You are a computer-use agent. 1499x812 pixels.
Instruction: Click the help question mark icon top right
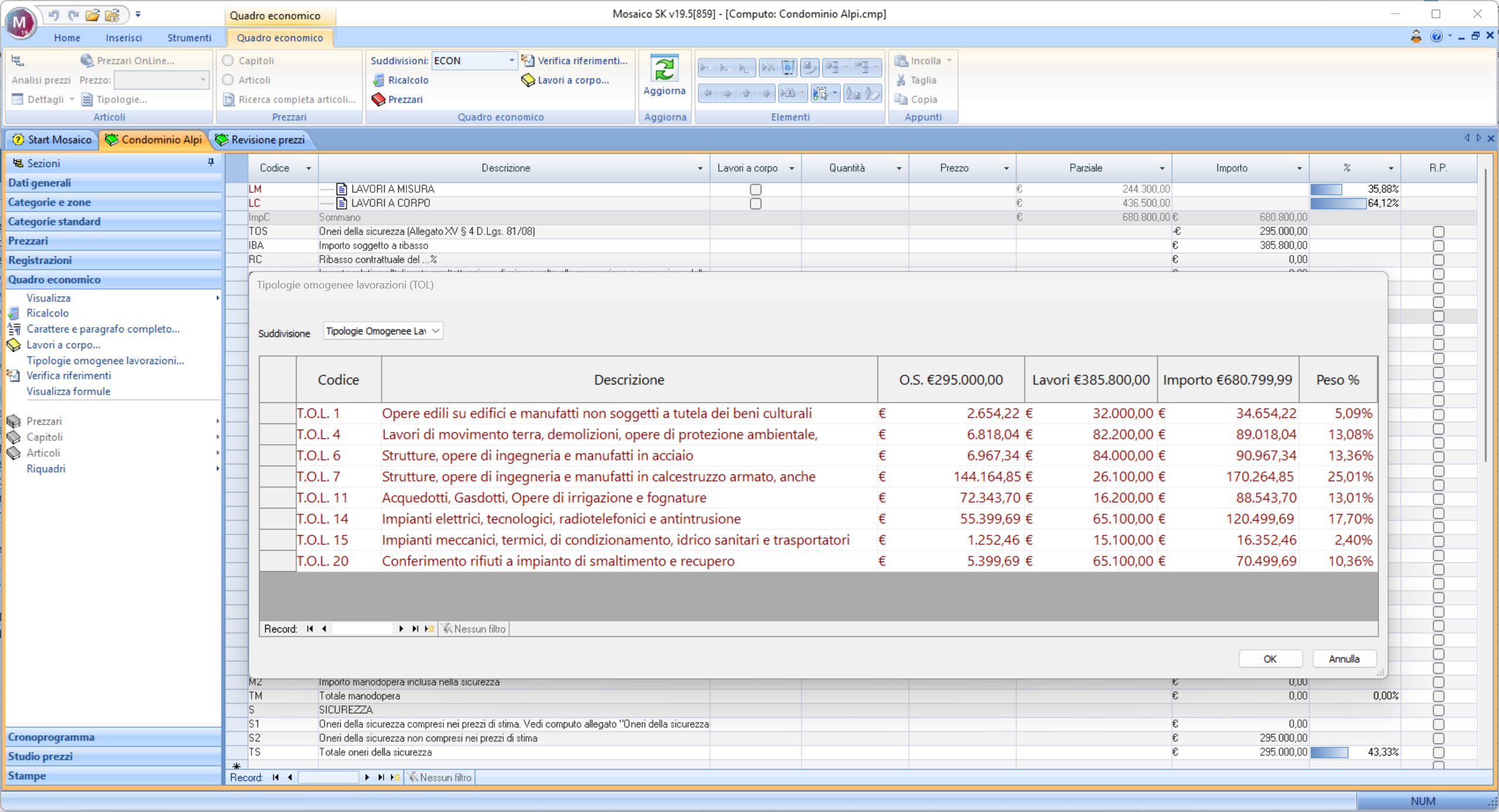(x=1436, y=36)
